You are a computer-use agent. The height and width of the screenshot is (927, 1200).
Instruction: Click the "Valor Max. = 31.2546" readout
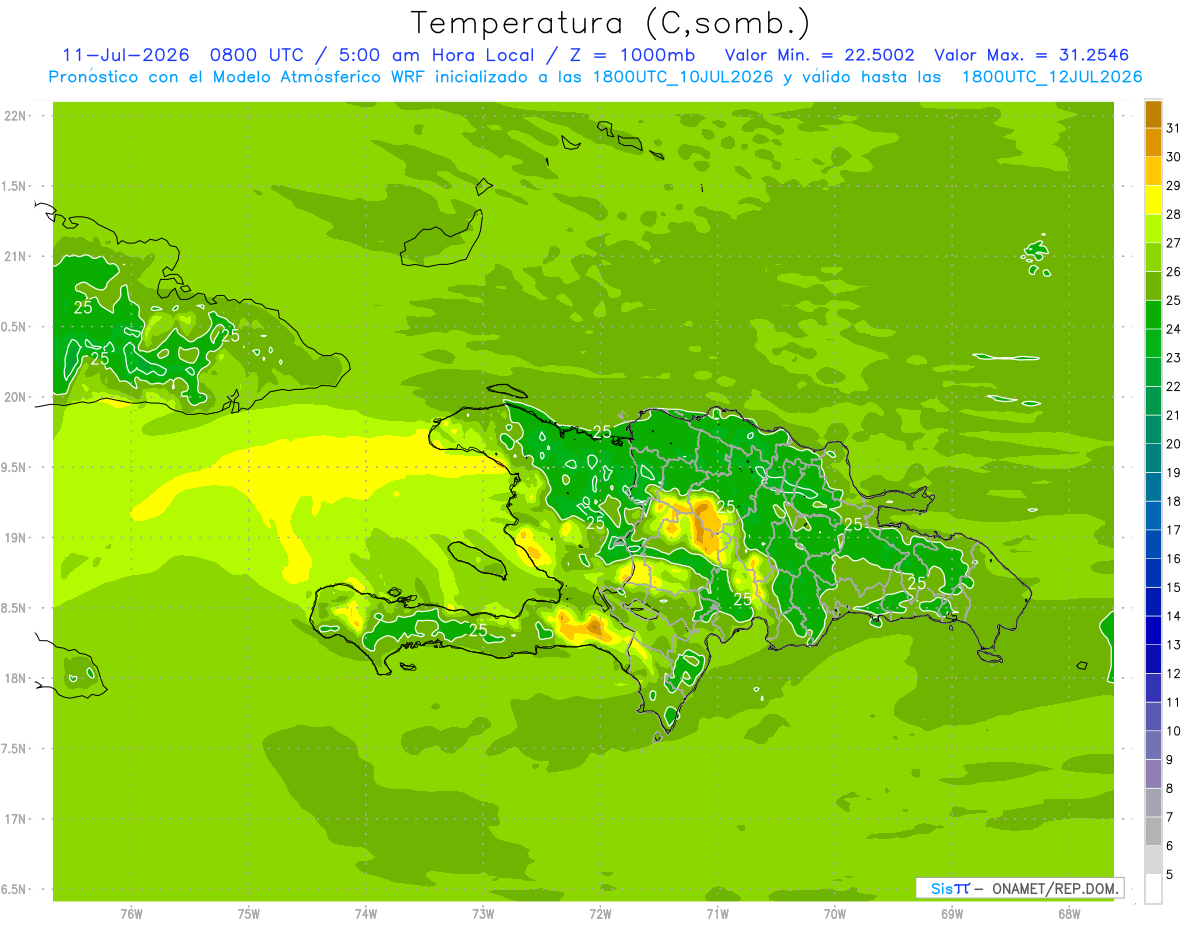click(1032, 55)
